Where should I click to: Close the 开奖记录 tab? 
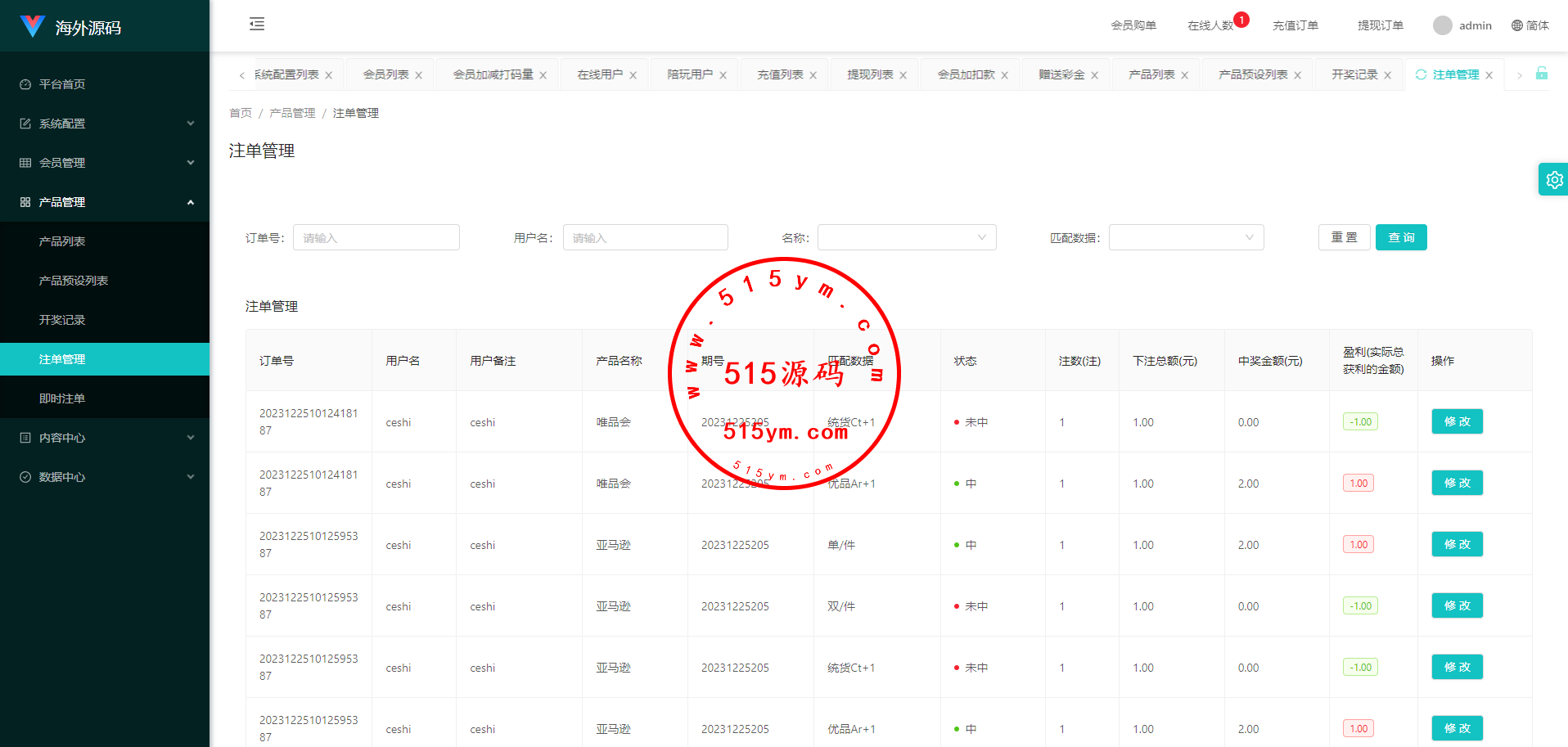1387,75
